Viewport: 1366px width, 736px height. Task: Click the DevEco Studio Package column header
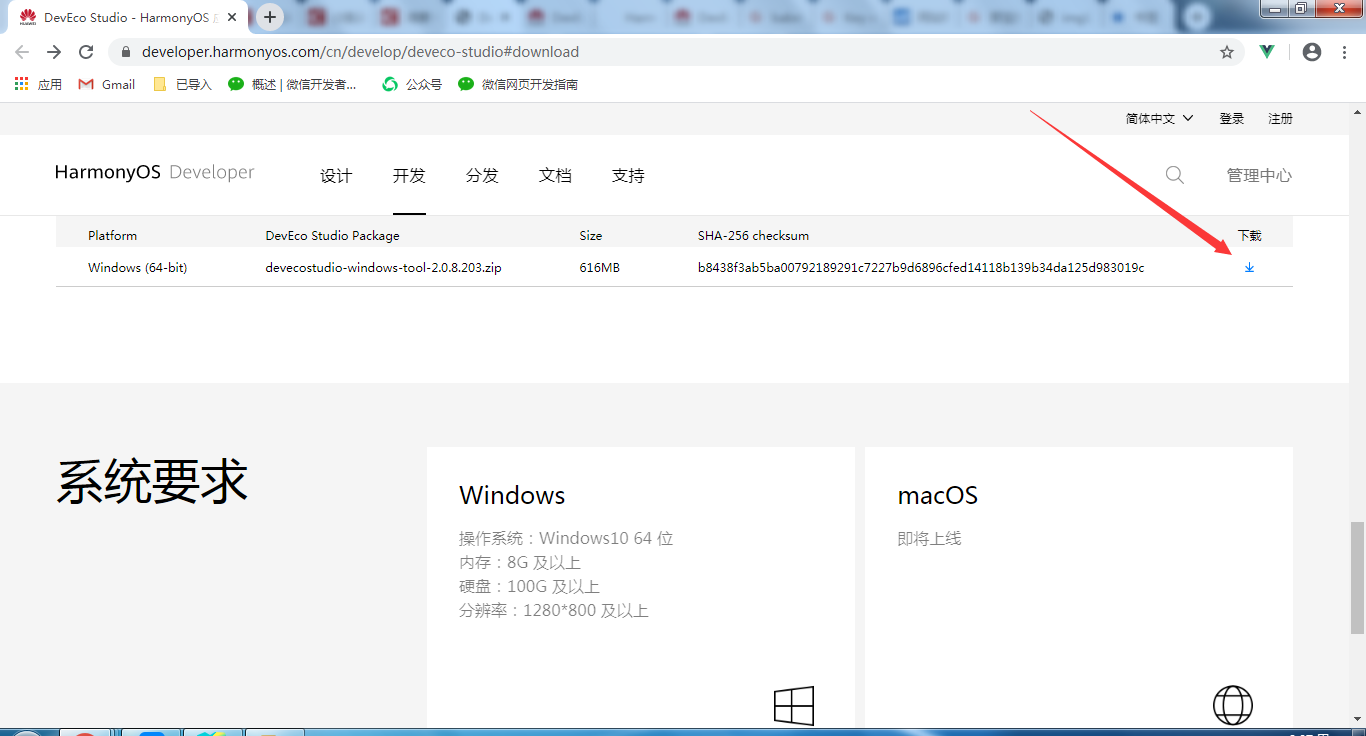(x=332, y=235)
